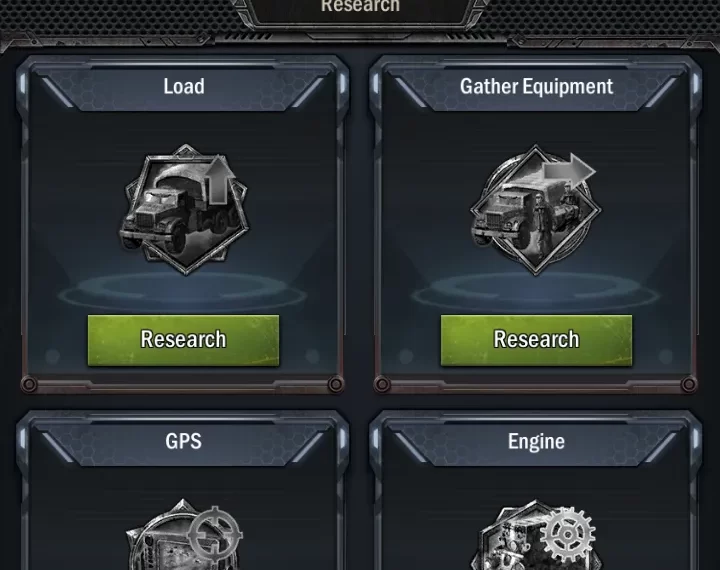The image size is (720, 570).
Task: Open the GPS research emblem icon
Action: coord(184,535)
